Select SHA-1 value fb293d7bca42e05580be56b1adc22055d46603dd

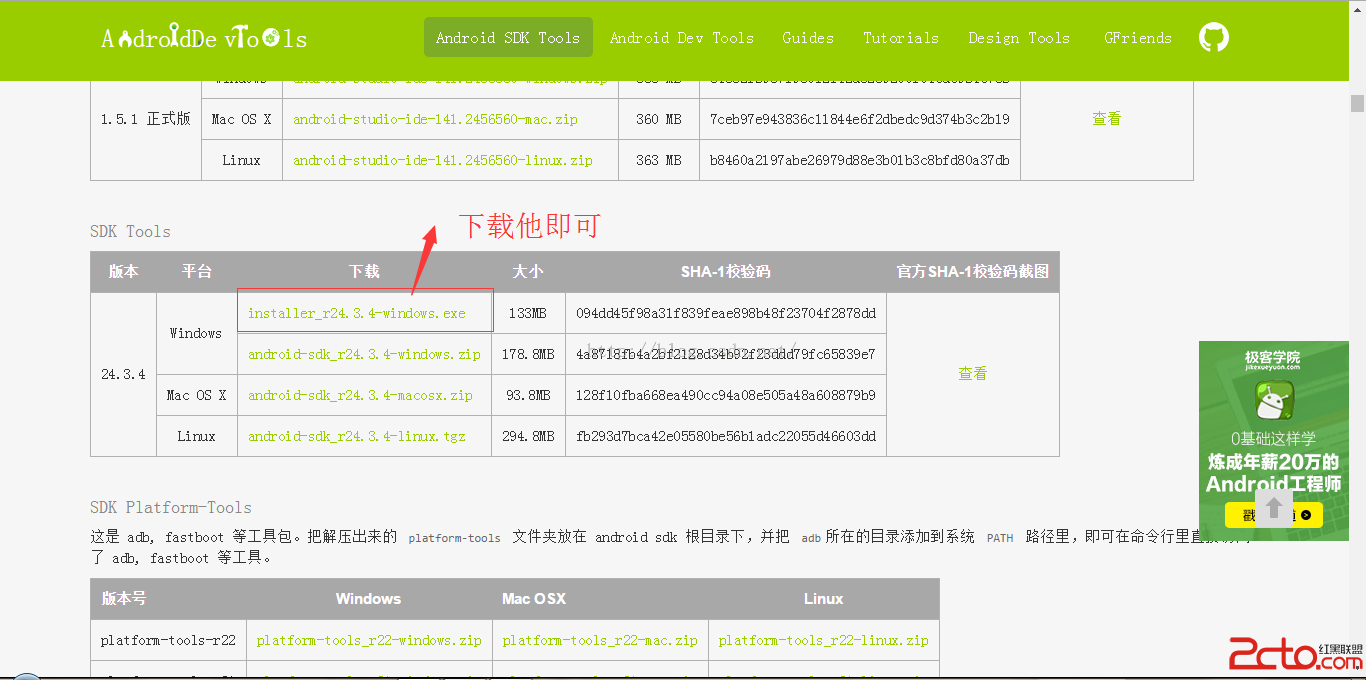coord(726,436)
